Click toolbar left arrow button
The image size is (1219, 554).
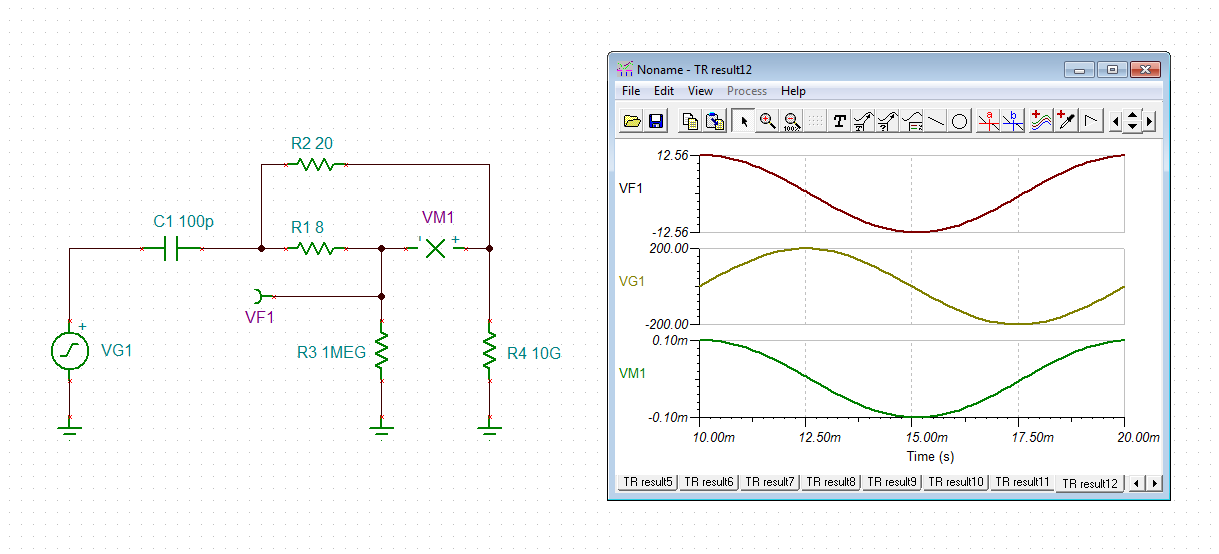1116,121
